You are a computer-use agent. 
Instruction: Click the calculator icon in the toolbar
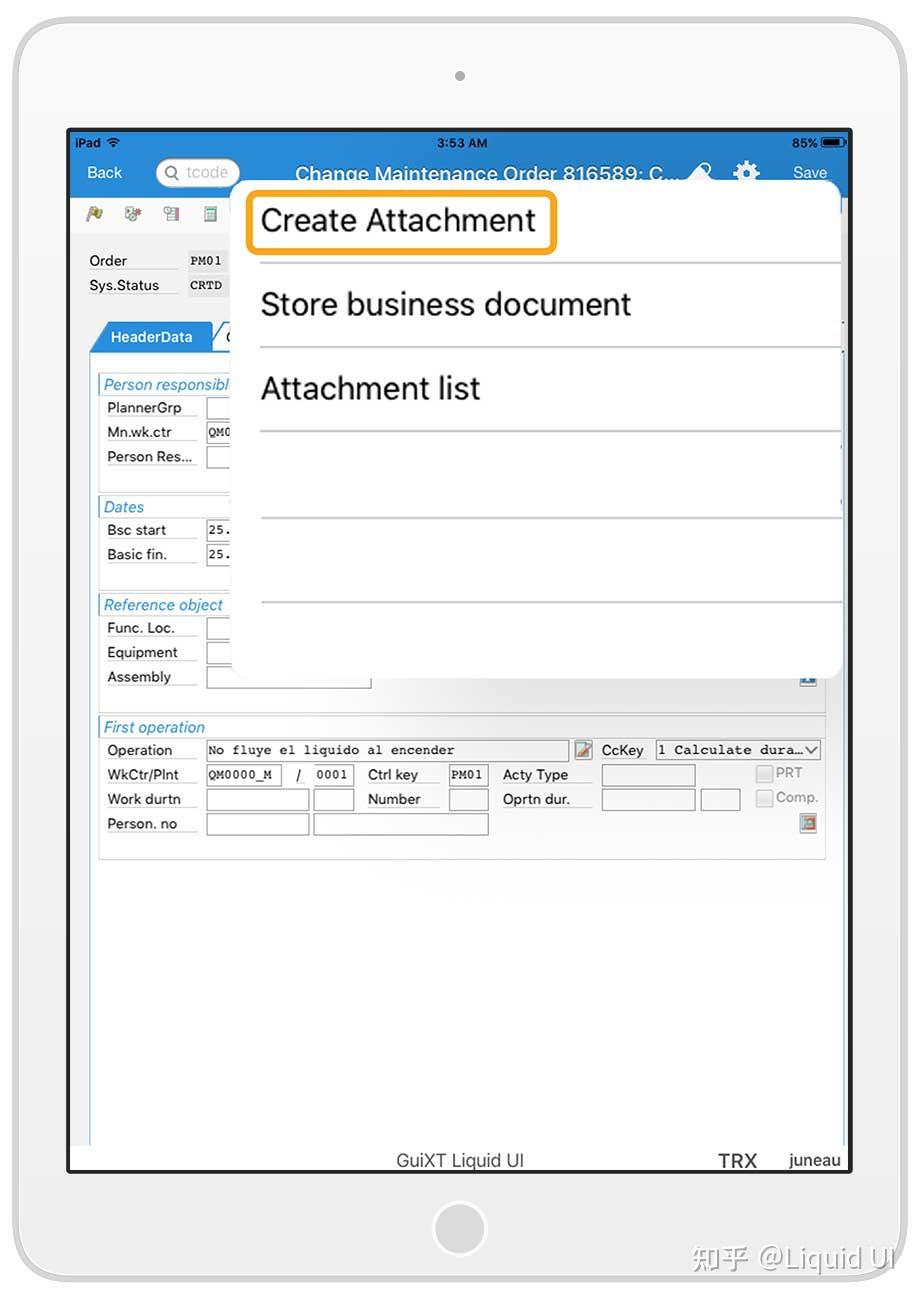pos(210,214)
